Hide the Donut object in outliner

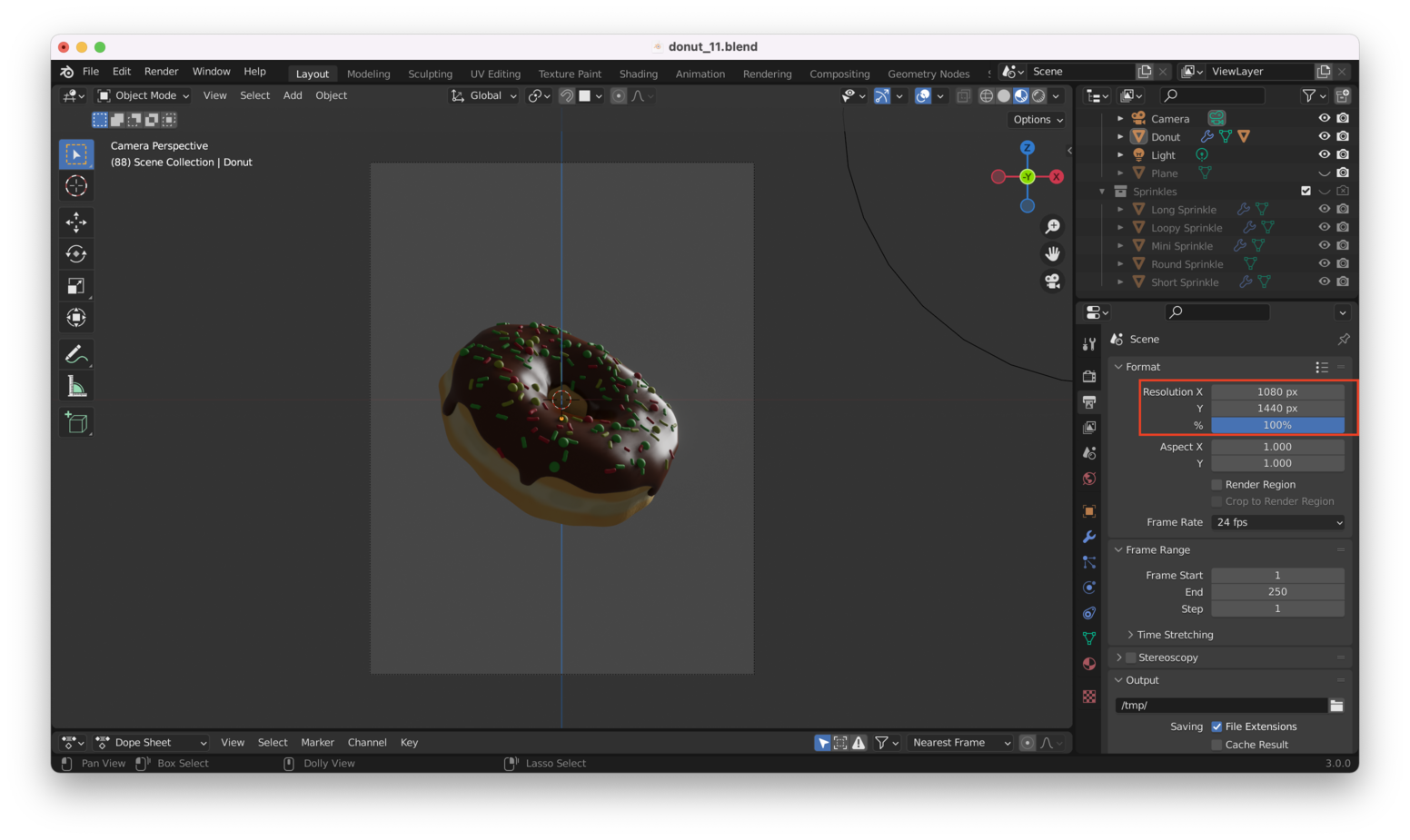click(1324, 136)
